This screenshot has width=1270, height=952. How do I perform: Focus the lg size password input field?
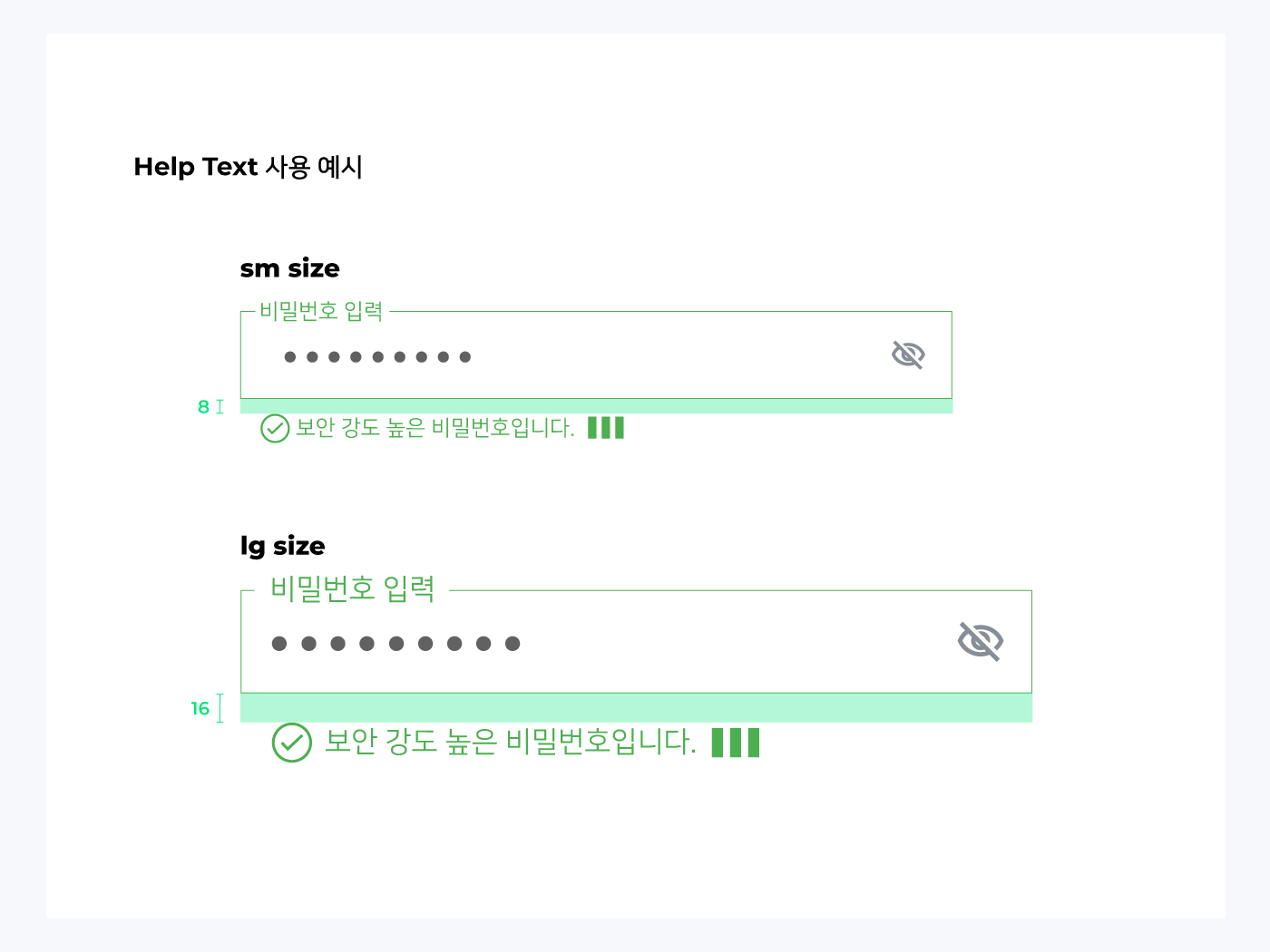point(636,641)
